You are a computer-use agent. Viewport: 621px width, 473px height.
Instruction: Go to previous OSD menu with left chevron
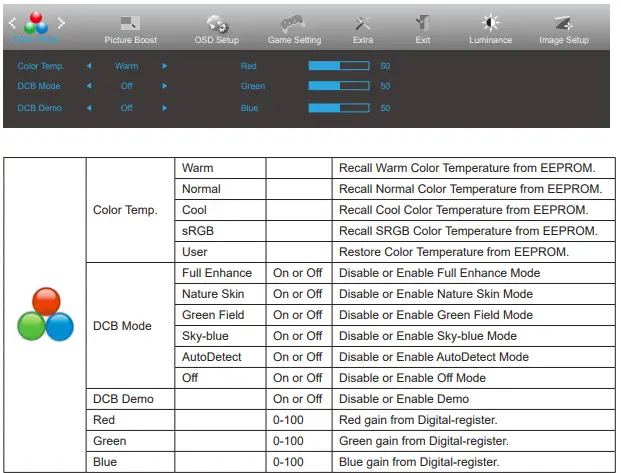pyautogui.click(x=12, y=23)
